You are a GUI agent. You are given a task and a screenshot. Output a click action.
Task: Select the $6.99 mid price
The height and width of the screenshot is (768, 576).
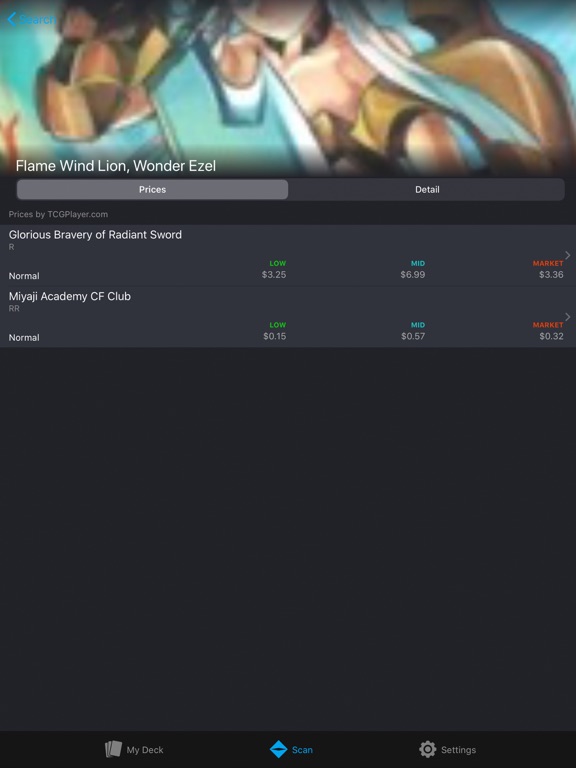(x=412, y=274)
